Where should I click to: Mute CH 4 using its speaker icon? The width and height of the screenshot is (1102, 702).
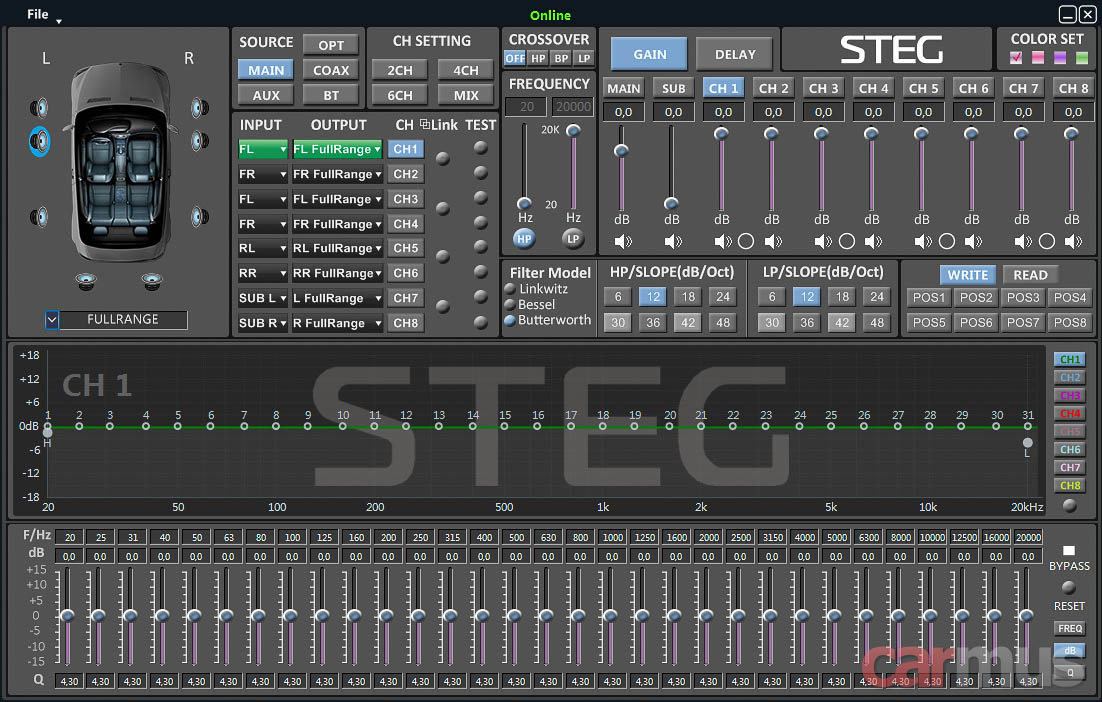click(x=873, y=242)
